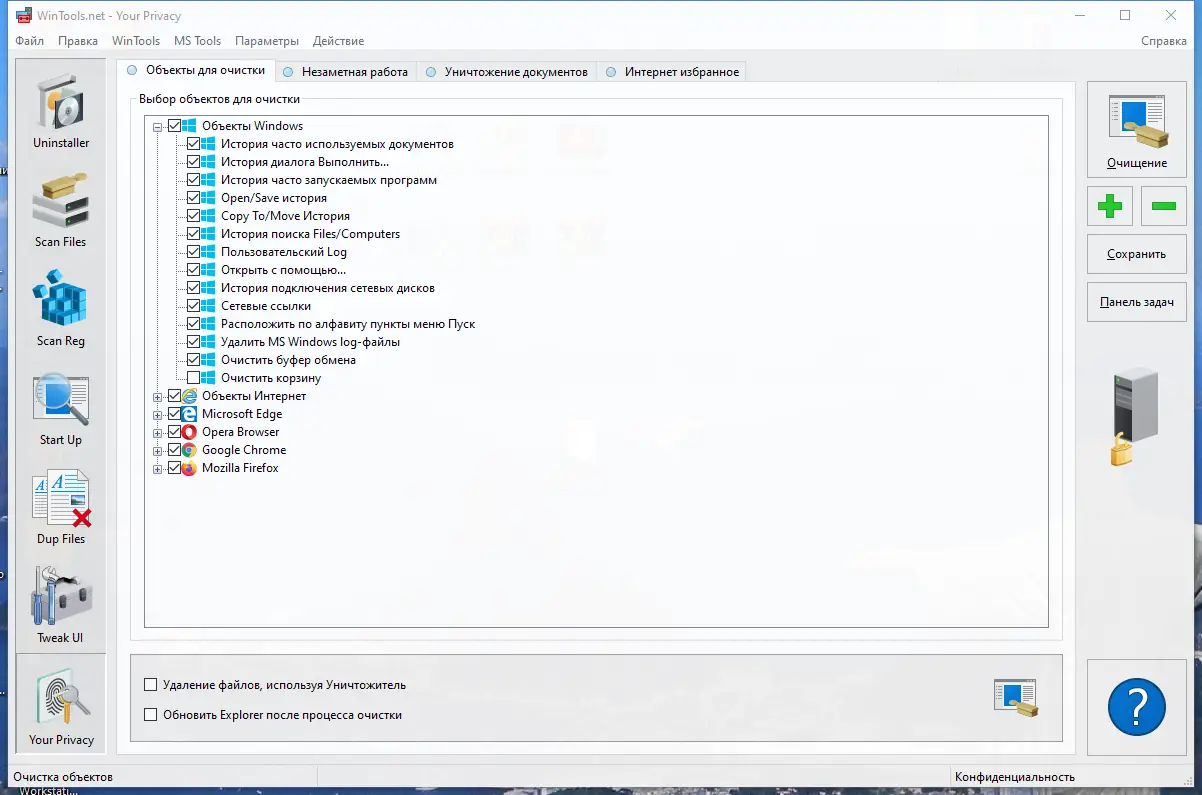Open the MS Tools menu

click(x=198, y=41)
